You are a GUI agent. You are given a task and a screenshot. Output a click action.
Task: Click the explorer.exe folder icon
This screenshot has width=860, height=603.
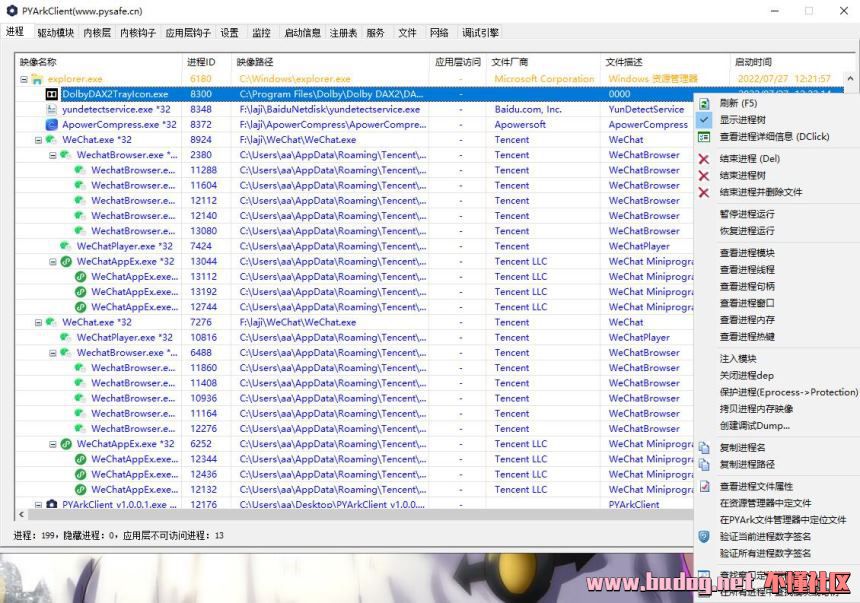coord(37,79)
